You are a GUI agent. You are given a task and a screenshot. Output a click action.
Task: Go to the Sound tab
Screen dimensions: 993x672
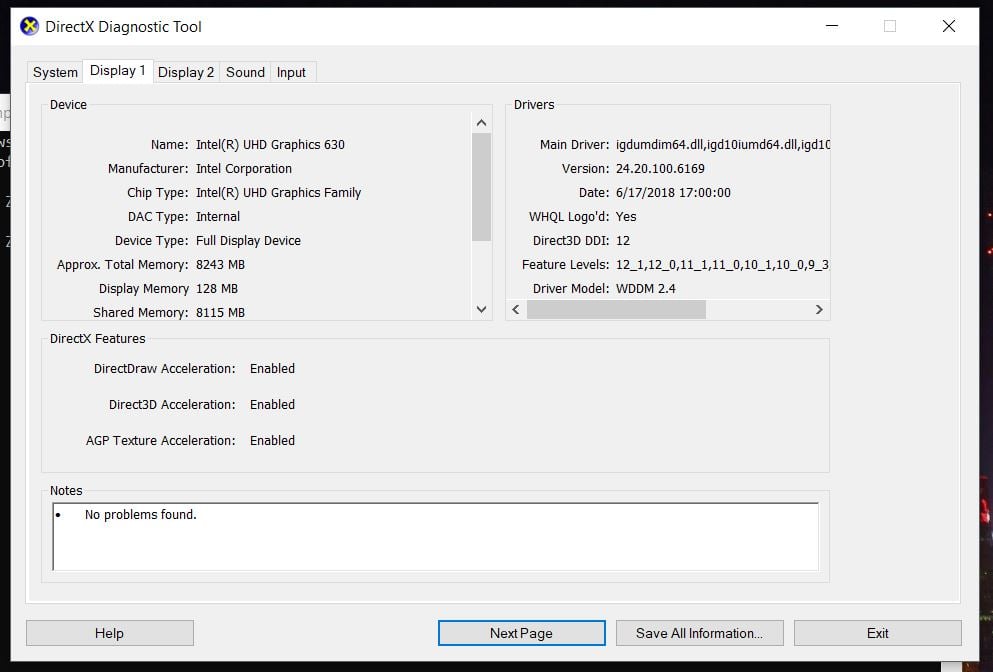point(245,72)
